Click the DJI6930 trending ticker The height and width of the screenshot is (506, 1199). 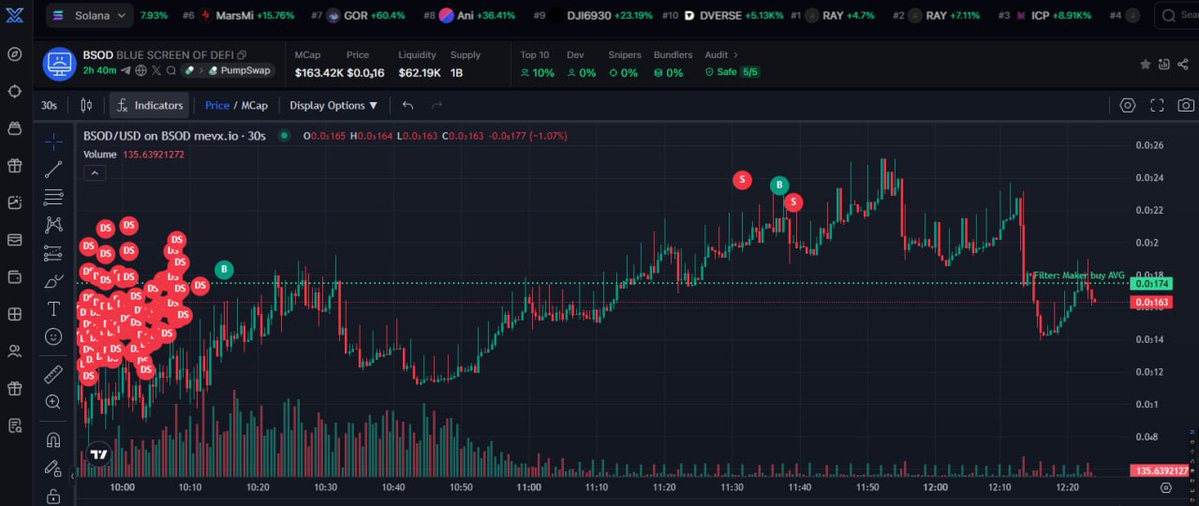coord(593,15)
